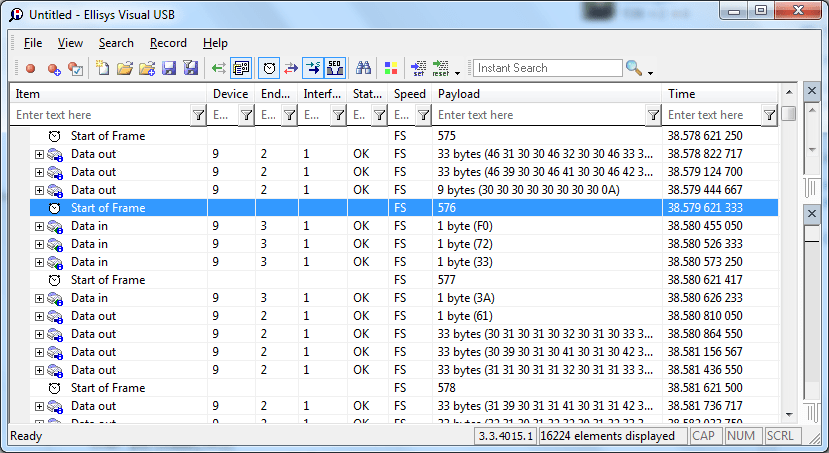Viewport: 829px width, 453px height.
Task: Open the Payload column filter funnel
Action: 653,115
